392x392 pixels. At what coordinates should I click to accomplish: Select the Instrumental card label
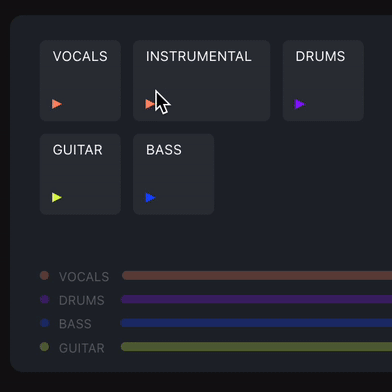click(x=199, y=56)
